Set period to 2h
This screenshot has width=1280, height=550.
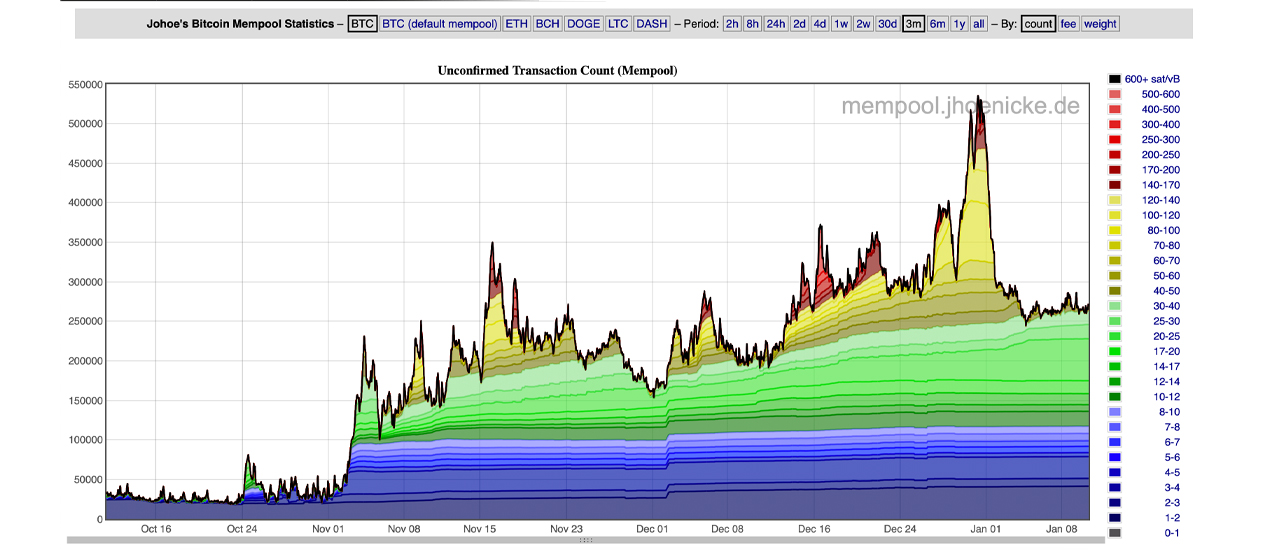[x=732, y=24]
